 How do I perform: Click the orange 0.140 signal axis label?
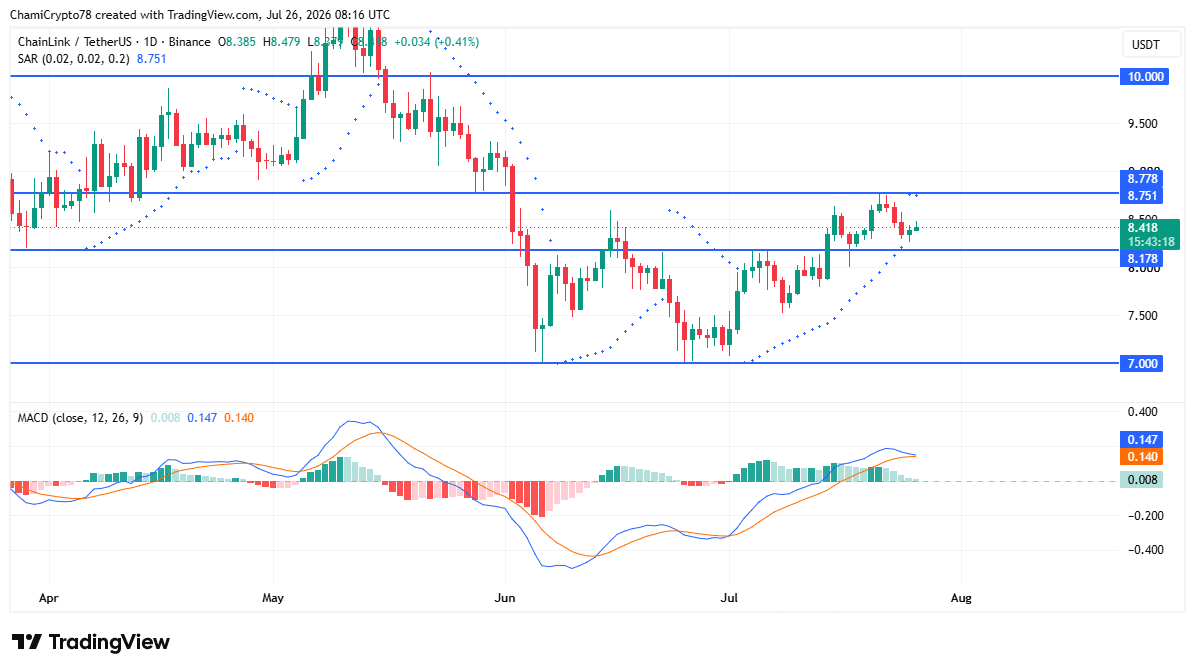[x=1142, y=457]
